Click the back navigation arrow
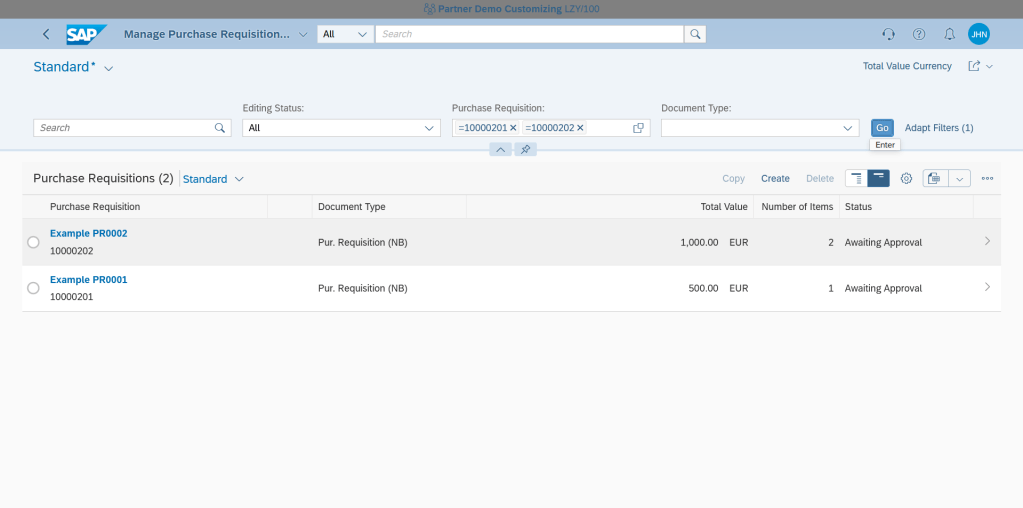The image size is (1023, 508). (x=46, y=34)
